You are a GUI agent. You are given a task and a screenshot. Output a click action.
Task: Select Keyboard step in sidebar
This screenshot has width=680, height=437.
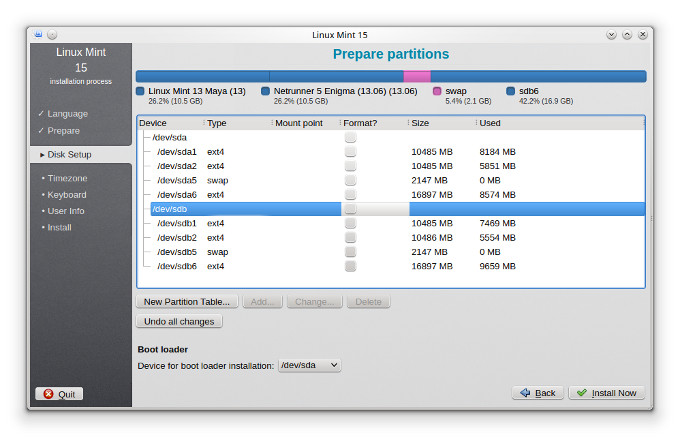[x=67, y=195]
